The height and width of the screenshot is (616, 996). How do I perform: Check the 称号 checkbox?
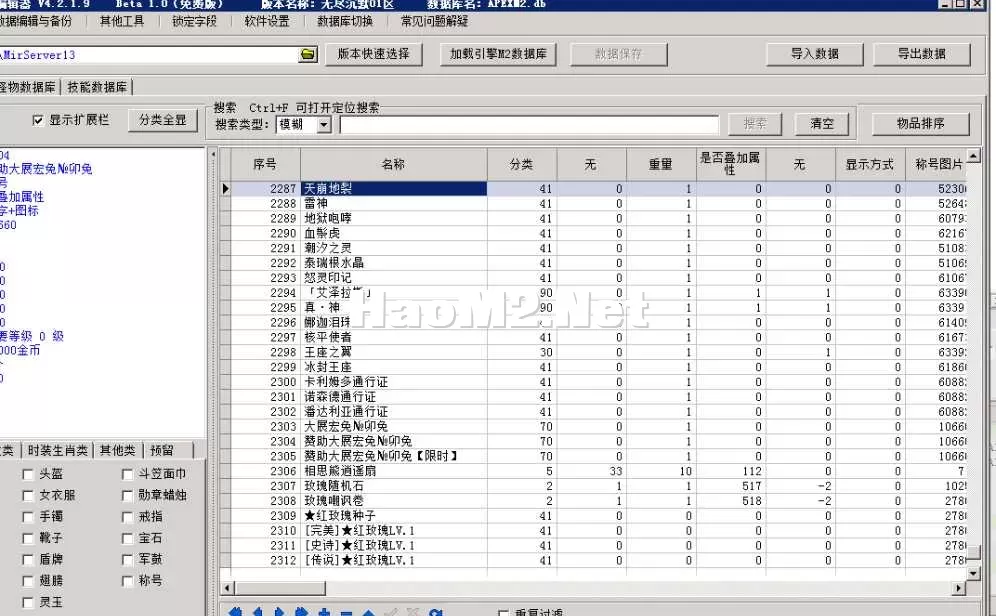tap(127, 581)
